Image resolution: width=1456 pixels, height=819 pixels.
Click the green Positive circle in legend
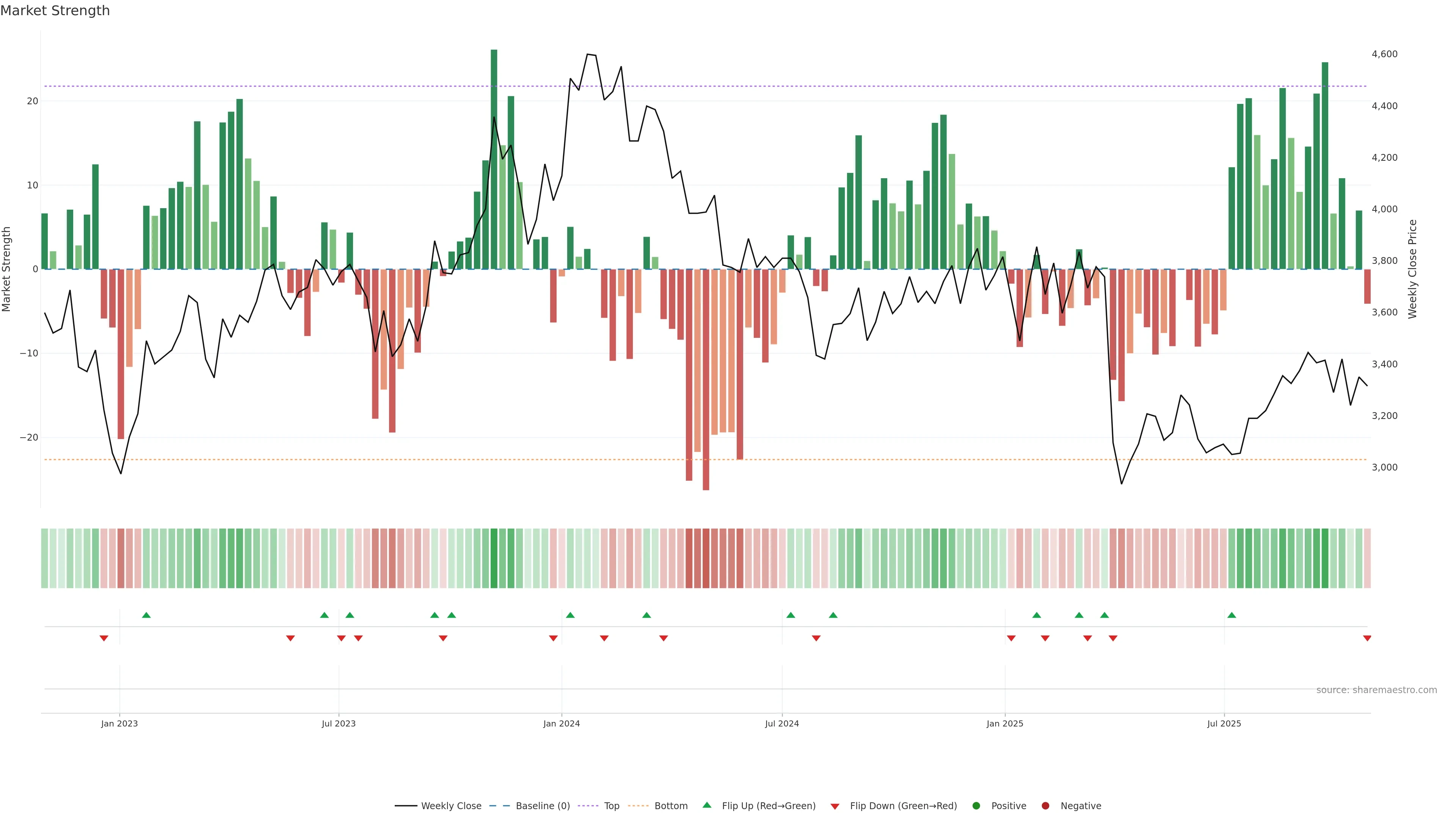coord(976,805)
